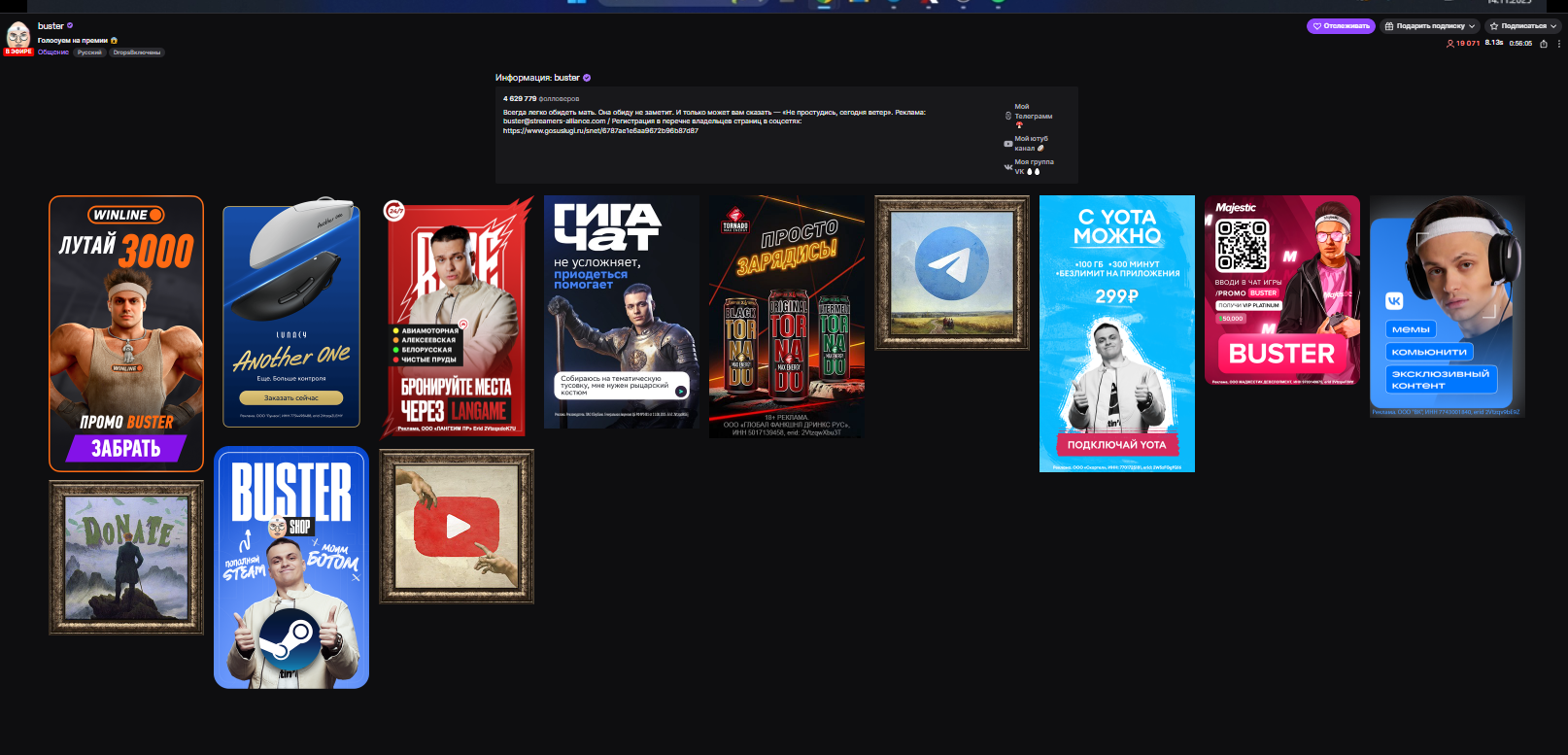
Task: Click the latency value 8.13s
Action: point(1494,43)
